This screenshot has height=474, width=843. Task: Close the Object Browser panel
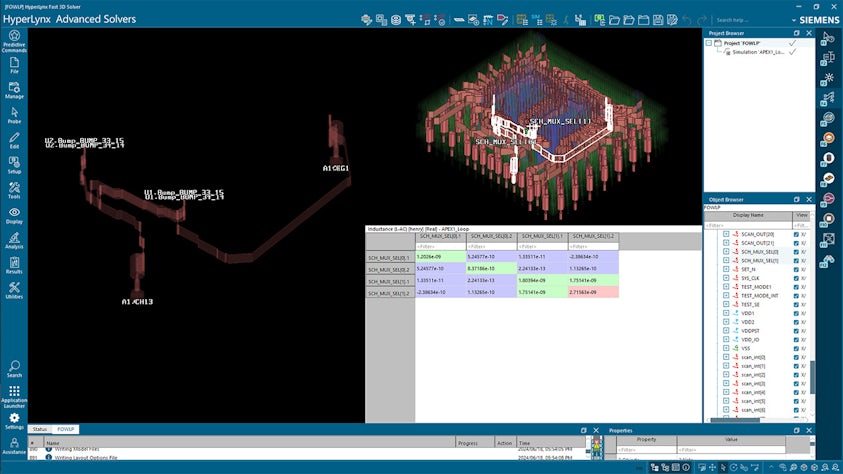coord(809,199)
